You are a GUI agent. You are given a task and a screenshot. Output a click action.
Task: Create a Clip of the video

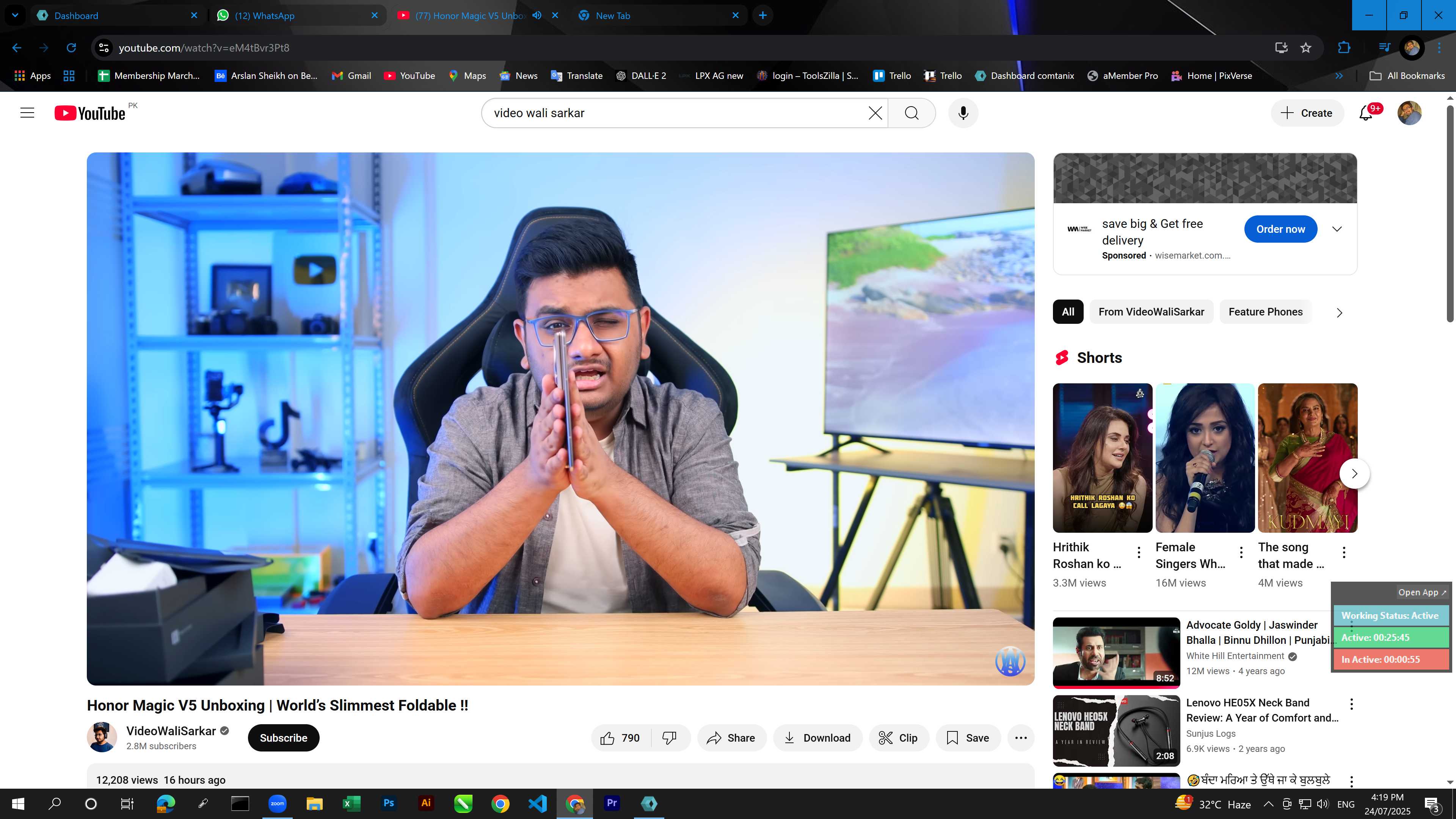pyautogui.click(x=899, y=737)
